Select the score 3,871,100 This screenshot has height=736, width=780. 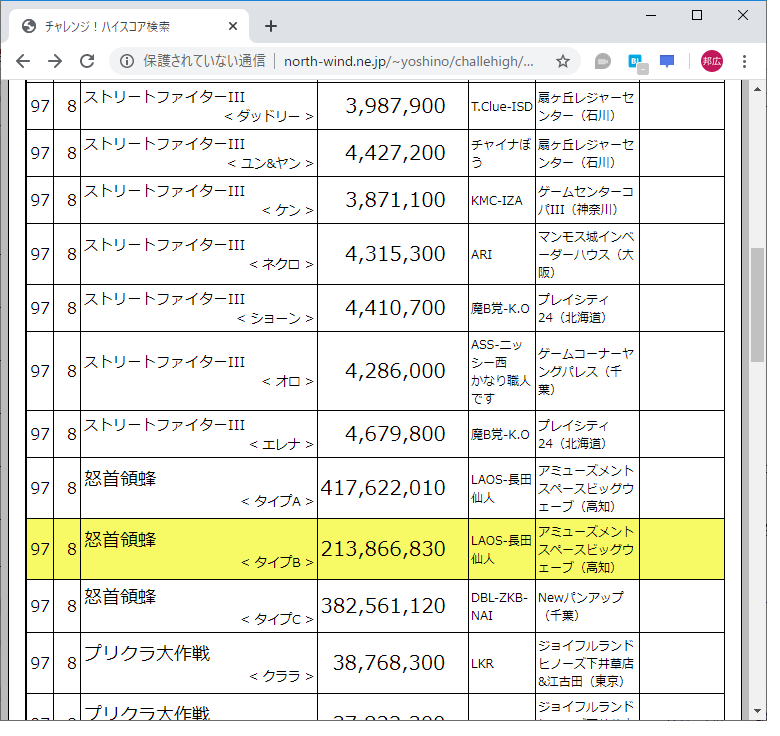point(395,200)
